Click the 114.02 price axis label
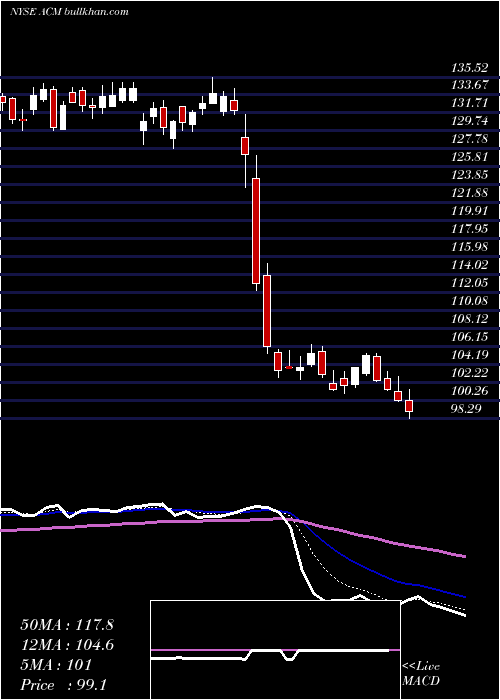 pos(470,265)
